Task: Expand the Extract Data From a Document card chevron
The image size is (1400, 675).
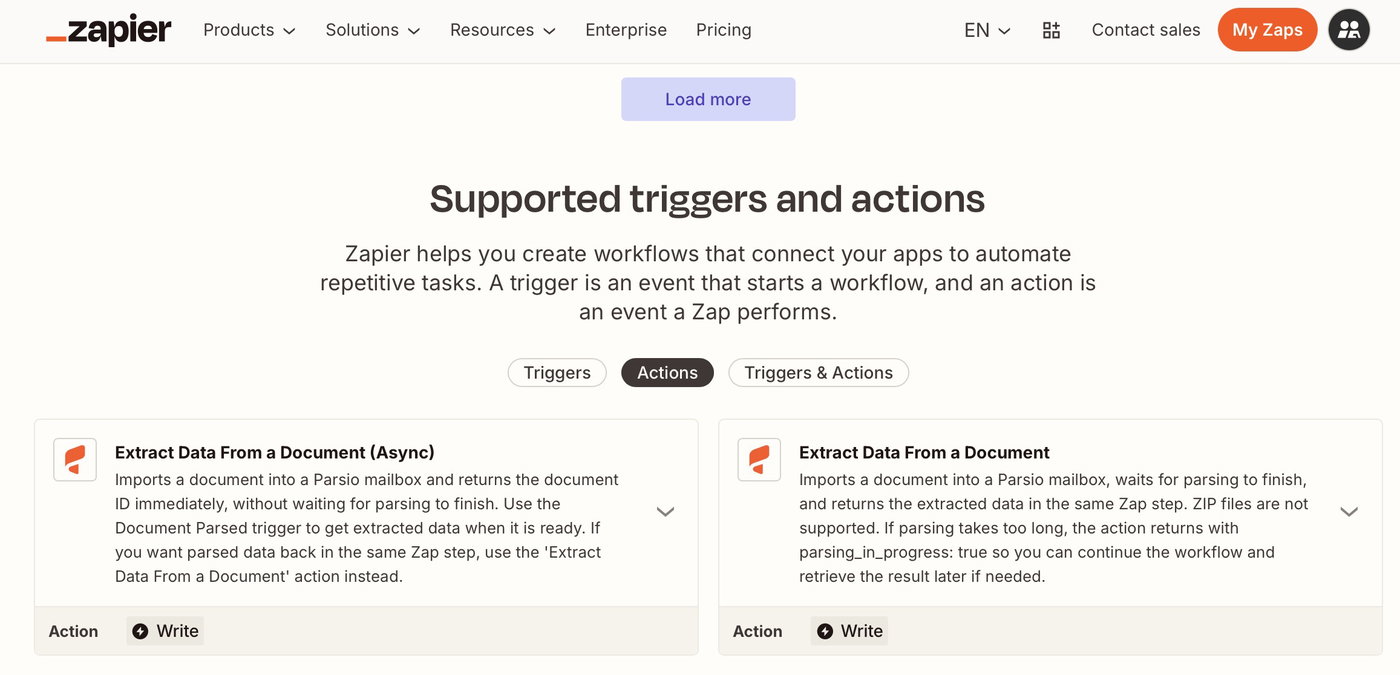Action: point(1349,512)
